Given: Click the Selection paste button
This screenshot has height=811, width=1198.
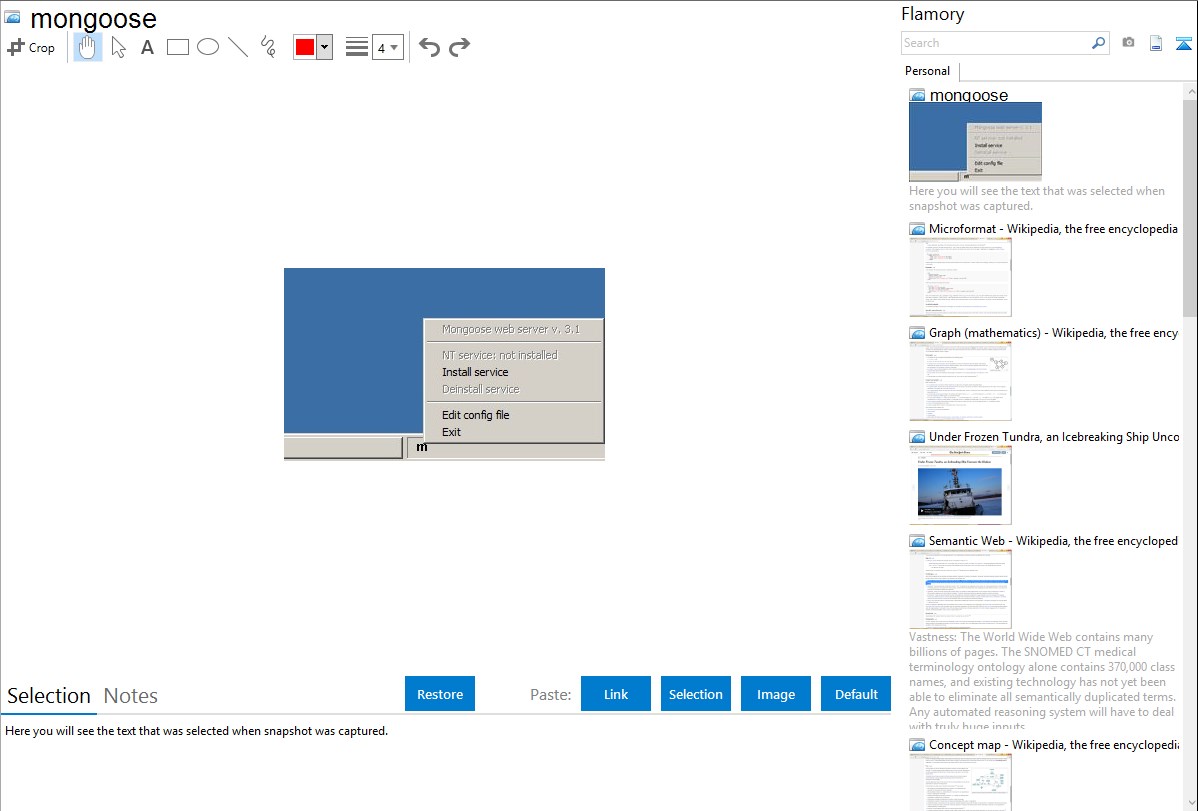Looking at the screenshot, I should tap(696, 694).
